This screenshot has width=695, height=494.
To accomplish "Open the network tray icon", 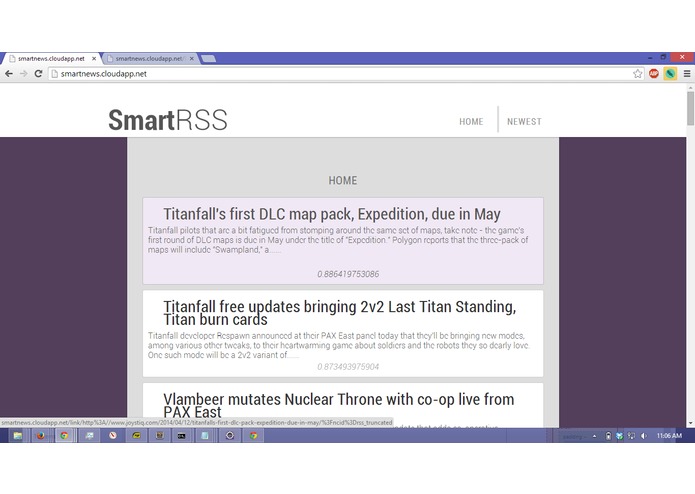I will tap(632, 436).
